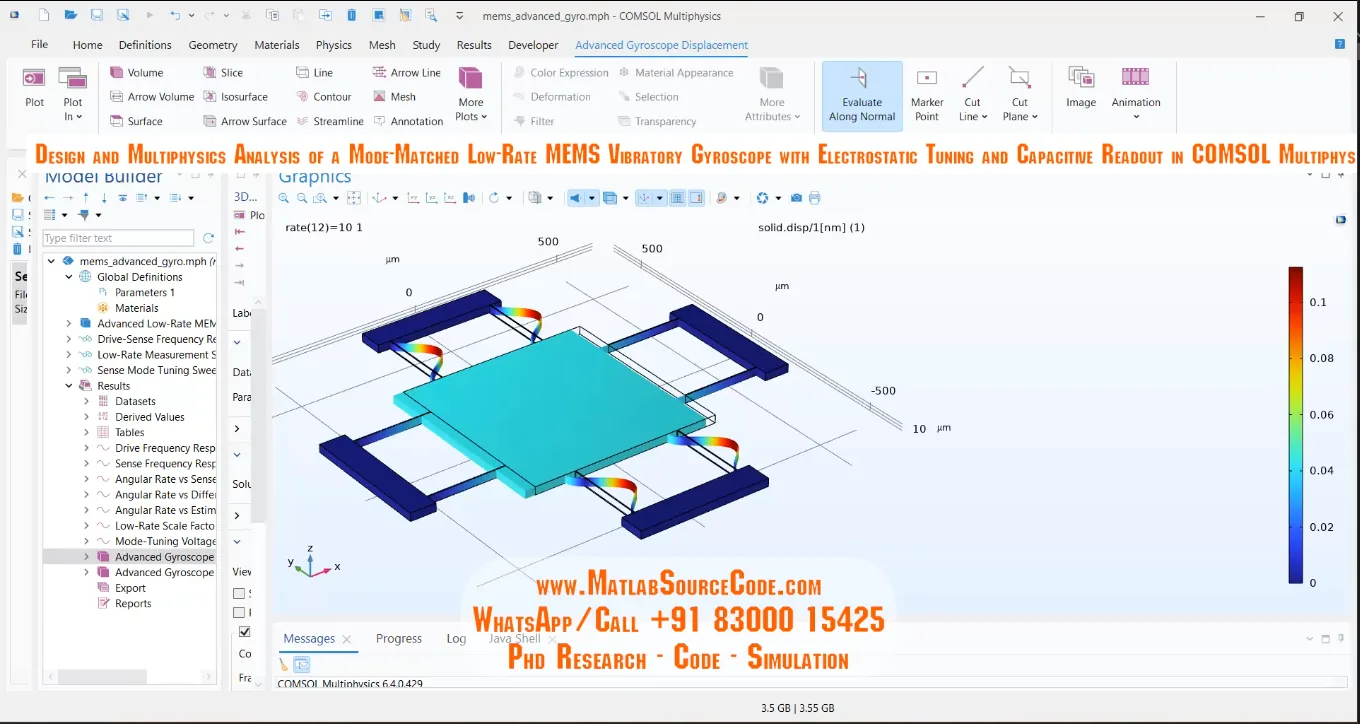This screenshot has height=724, width=1360.
Task: Collapse the Results node
Action: pos(69,386)
